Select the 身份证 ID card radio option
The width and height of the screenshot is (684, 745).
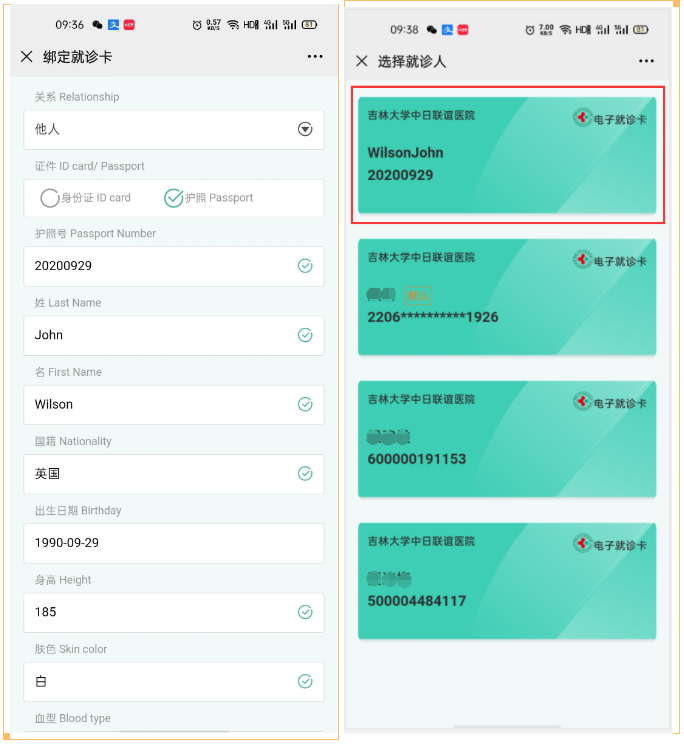pyautogui.click(x=50, y=198)
